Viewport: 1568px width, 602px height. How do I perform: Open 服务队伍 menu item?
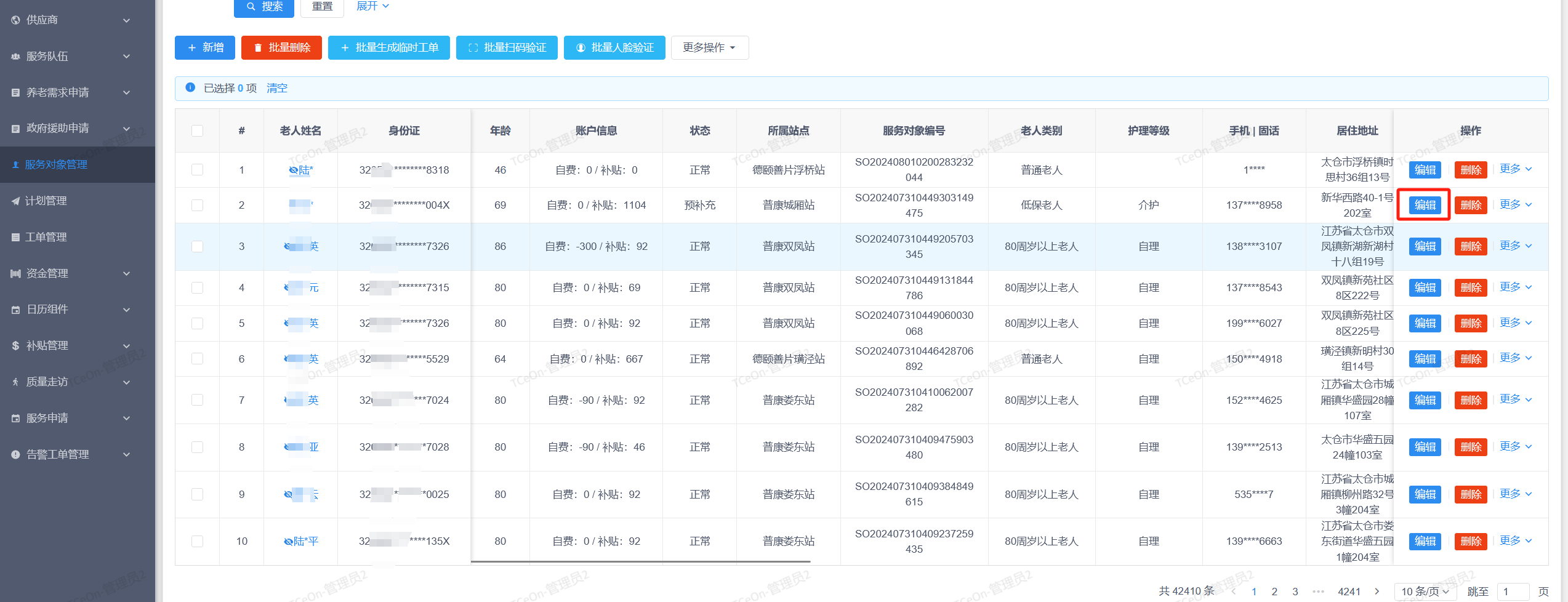(x=78, y=56)
